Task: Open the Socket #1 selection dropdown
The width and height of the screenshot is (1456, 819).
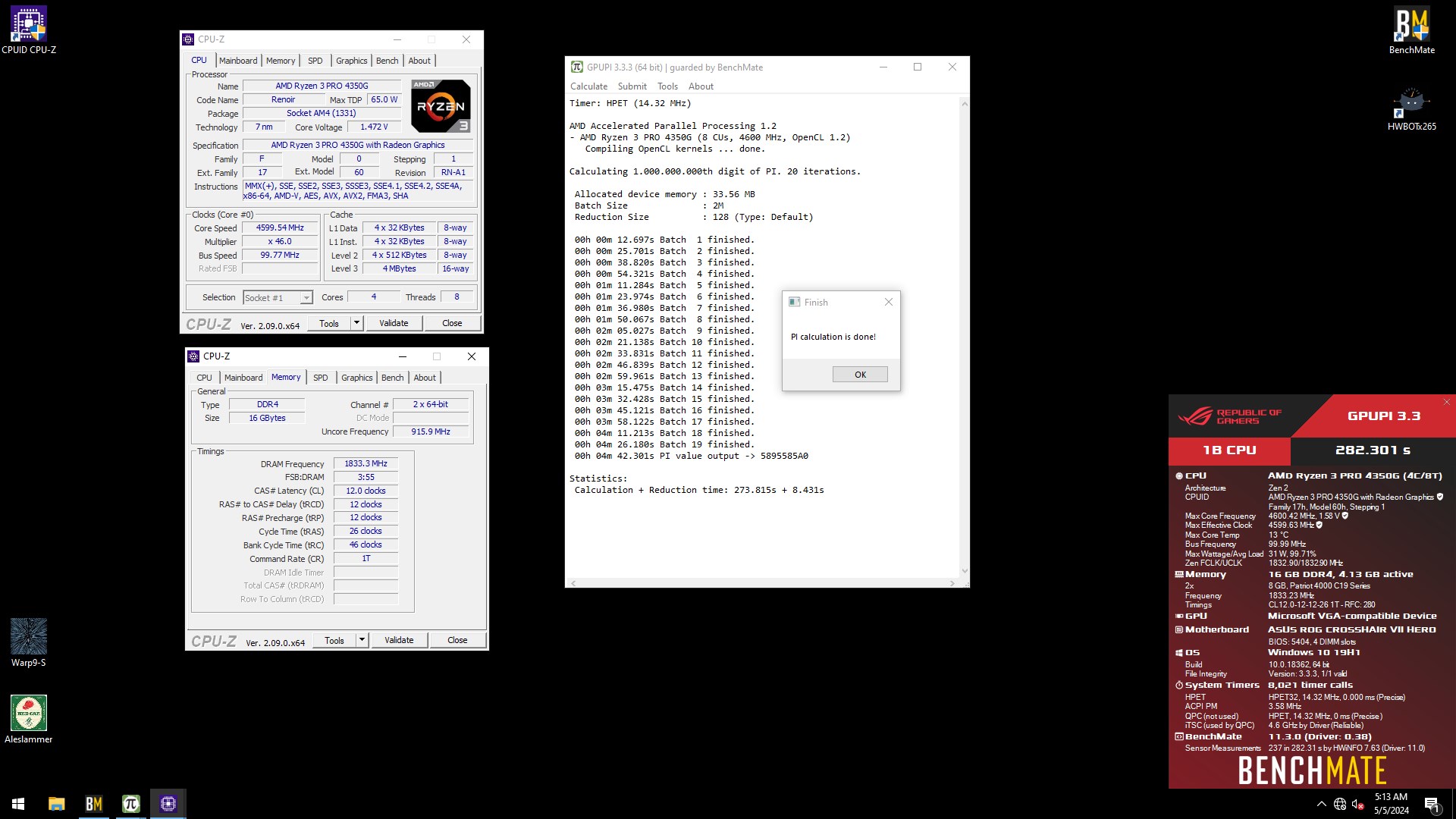Action: pyautogui.click(x=278, y=298)
